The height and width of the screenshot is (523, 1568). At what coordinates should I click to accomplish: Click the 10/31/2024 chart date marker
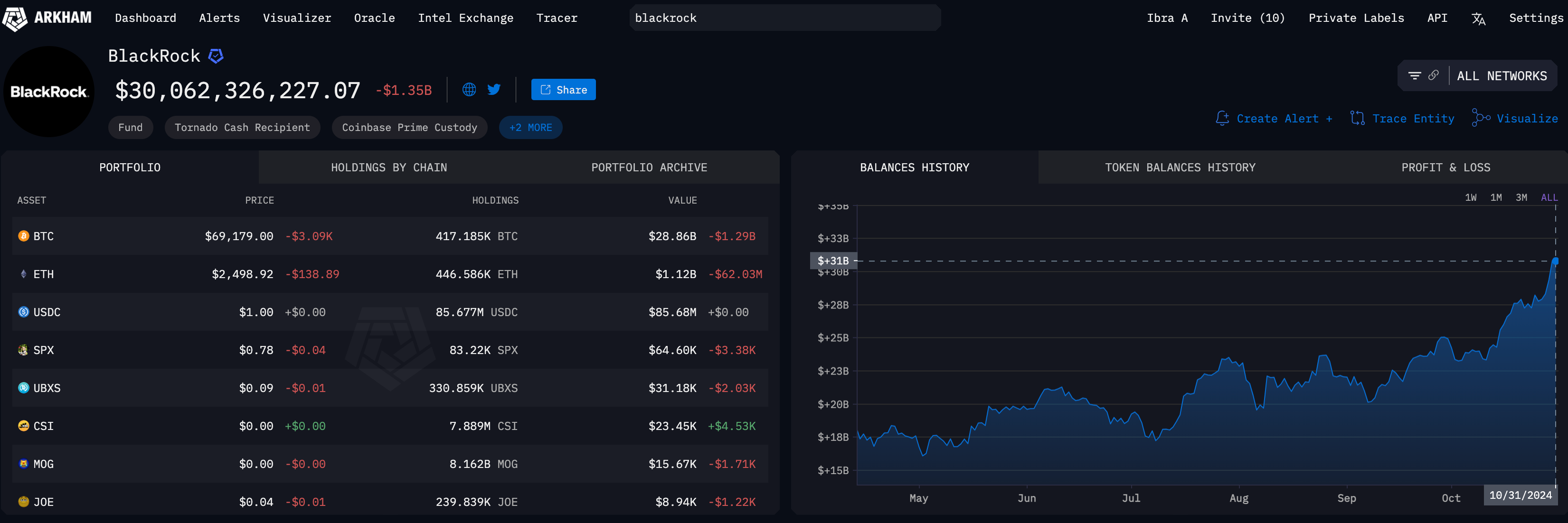coord(1520,495)
